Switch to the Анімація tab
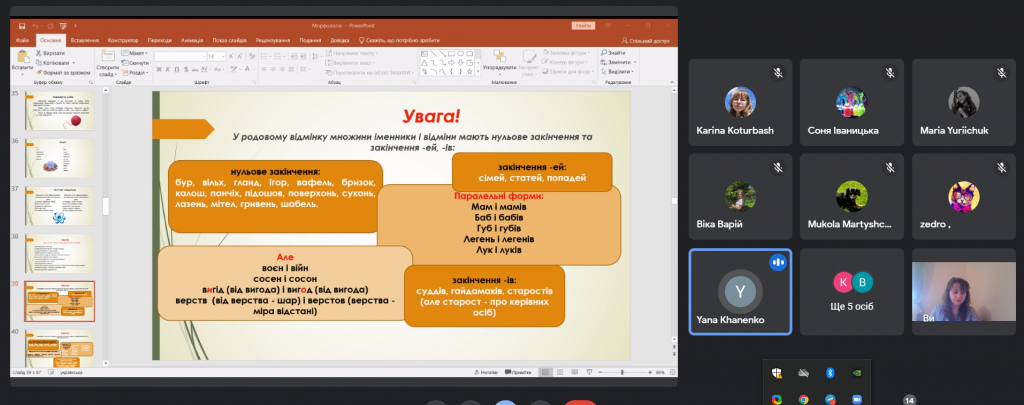 (x=192, y=40)
